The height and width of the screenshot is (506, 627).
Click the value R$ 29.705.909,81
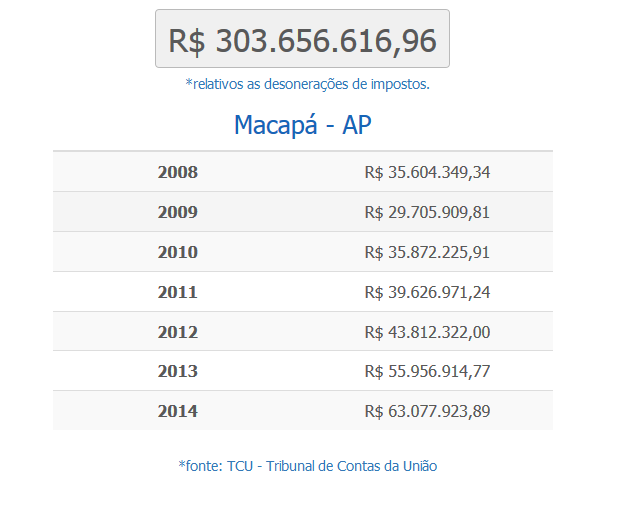coord(427,212)
